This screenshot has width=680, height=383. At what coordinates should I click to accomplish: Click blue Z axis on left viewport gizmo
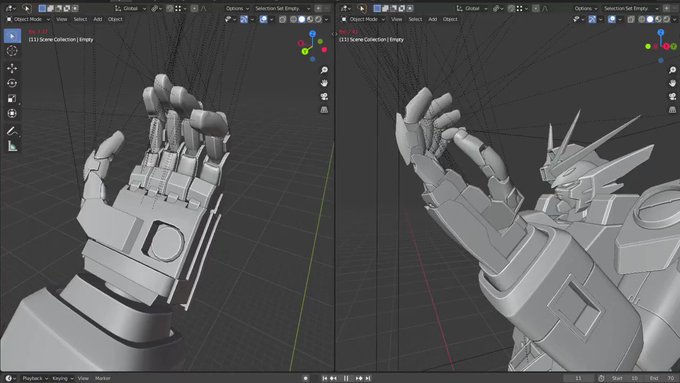pyautogui.click(x=312, y=34)
